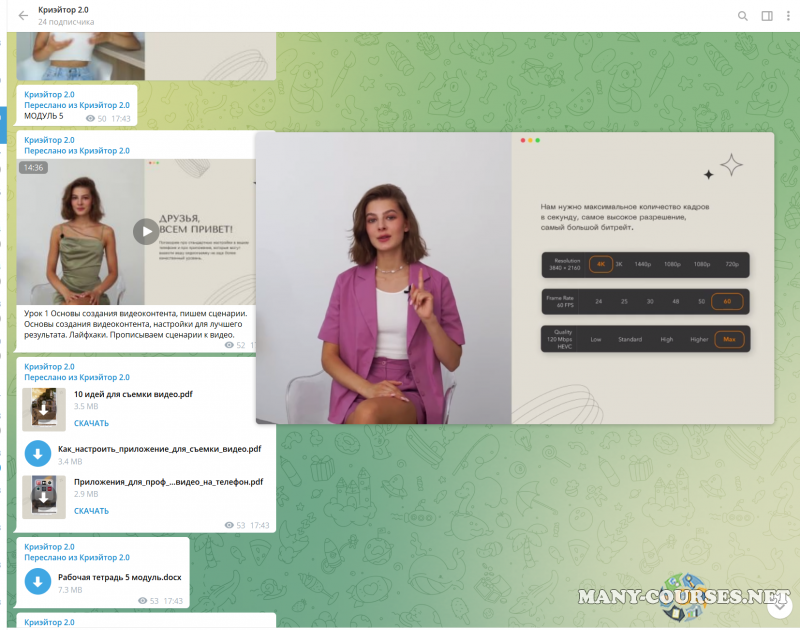Click sender name Криэйтор 2.0 above Рабочая тетрадь file
The width and height of the screenshot is (800, 630).
tap(49, 546)
